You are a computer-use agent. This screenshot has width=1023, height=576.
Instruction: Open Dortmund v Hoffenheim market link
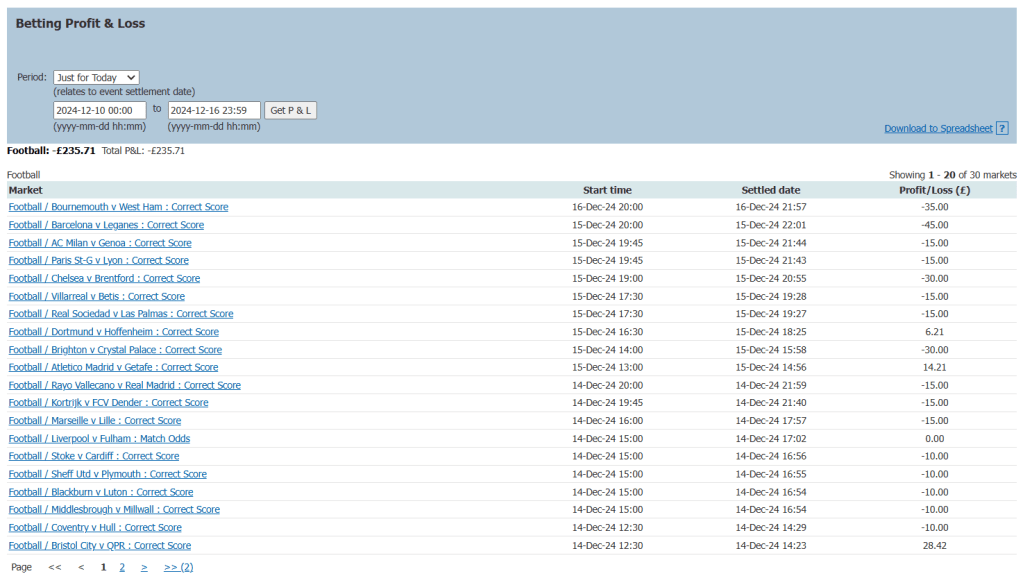[113, 332]
